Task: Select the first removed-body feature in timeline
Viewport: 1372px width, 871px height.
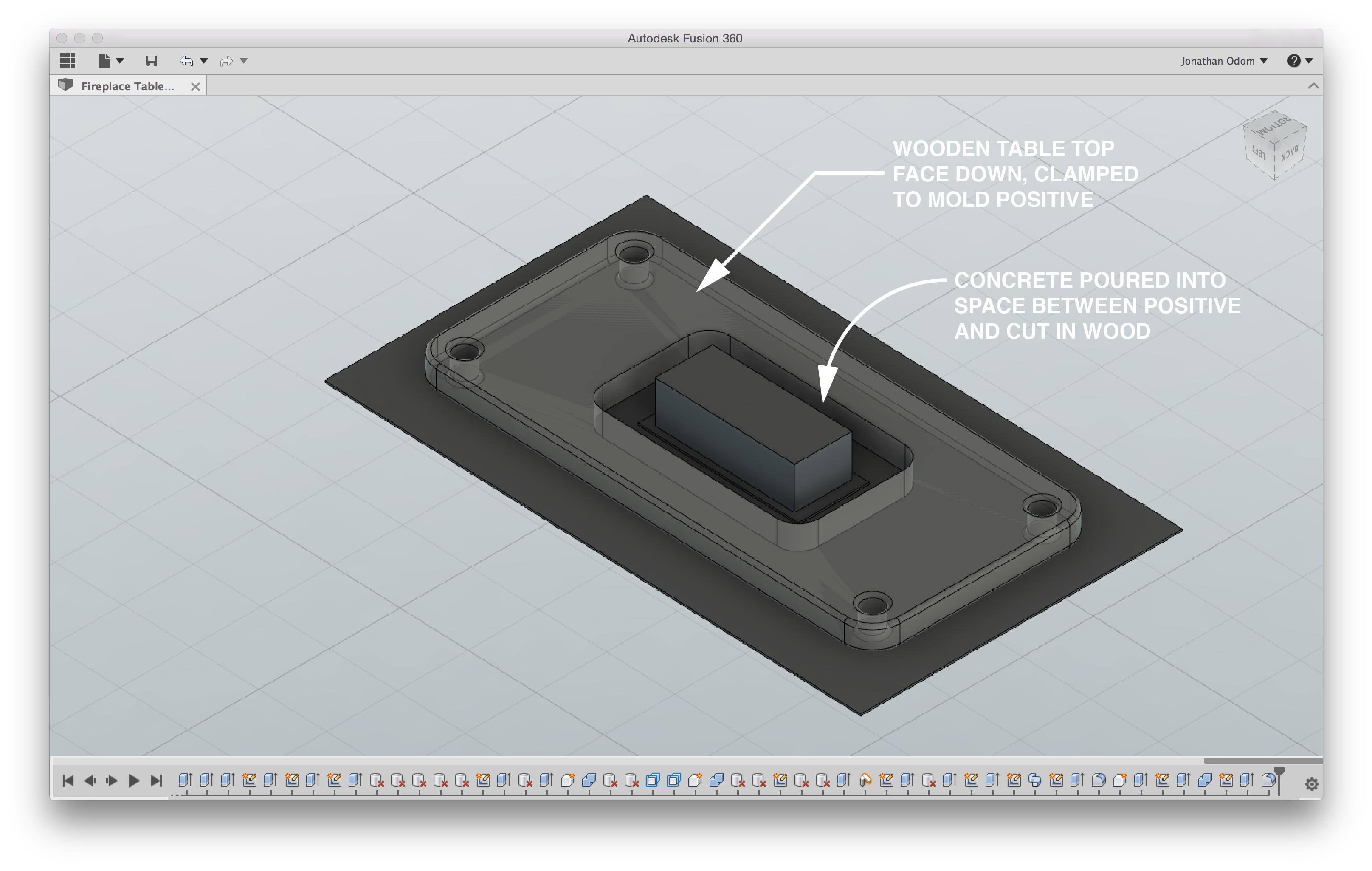Action: pyautogui.click(x=377, y=780)
